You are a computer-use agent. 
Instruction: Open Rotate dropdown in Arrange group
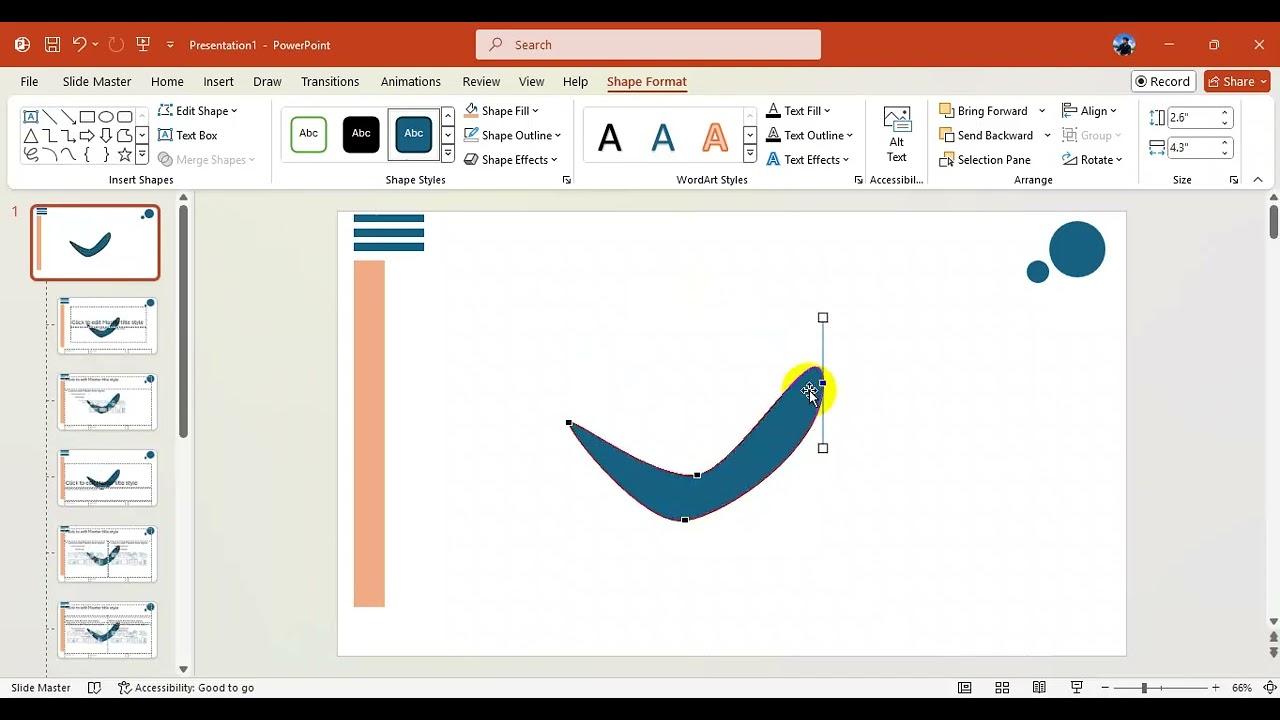click(1092, 160)
